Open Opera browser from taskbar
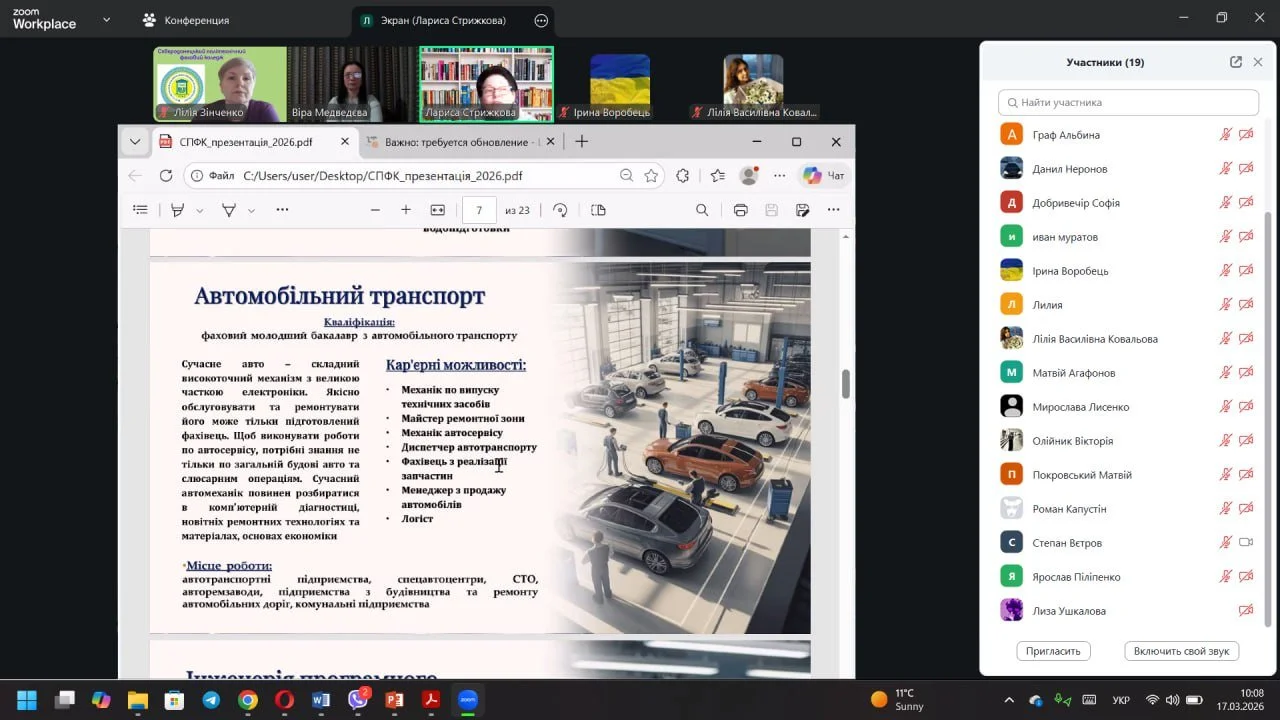Viewport: 1280px width, 720px height. click(284, 700)
